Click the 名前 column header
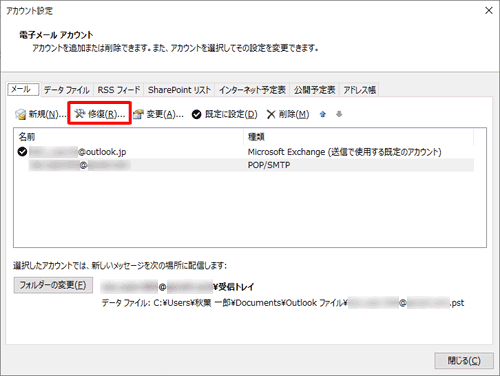 click(128, 137)
